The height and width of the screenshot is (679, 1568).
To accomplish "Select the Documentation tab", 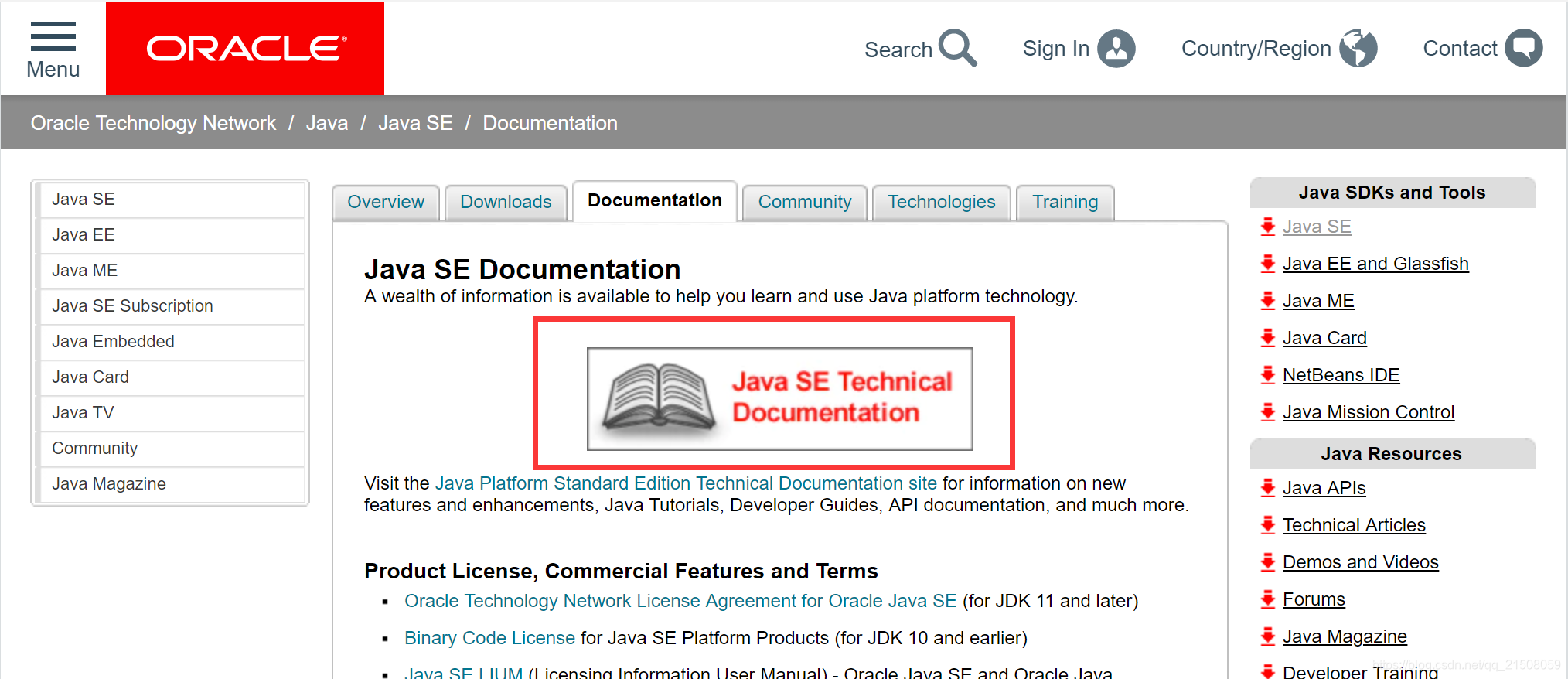I will tap(655, 201).
